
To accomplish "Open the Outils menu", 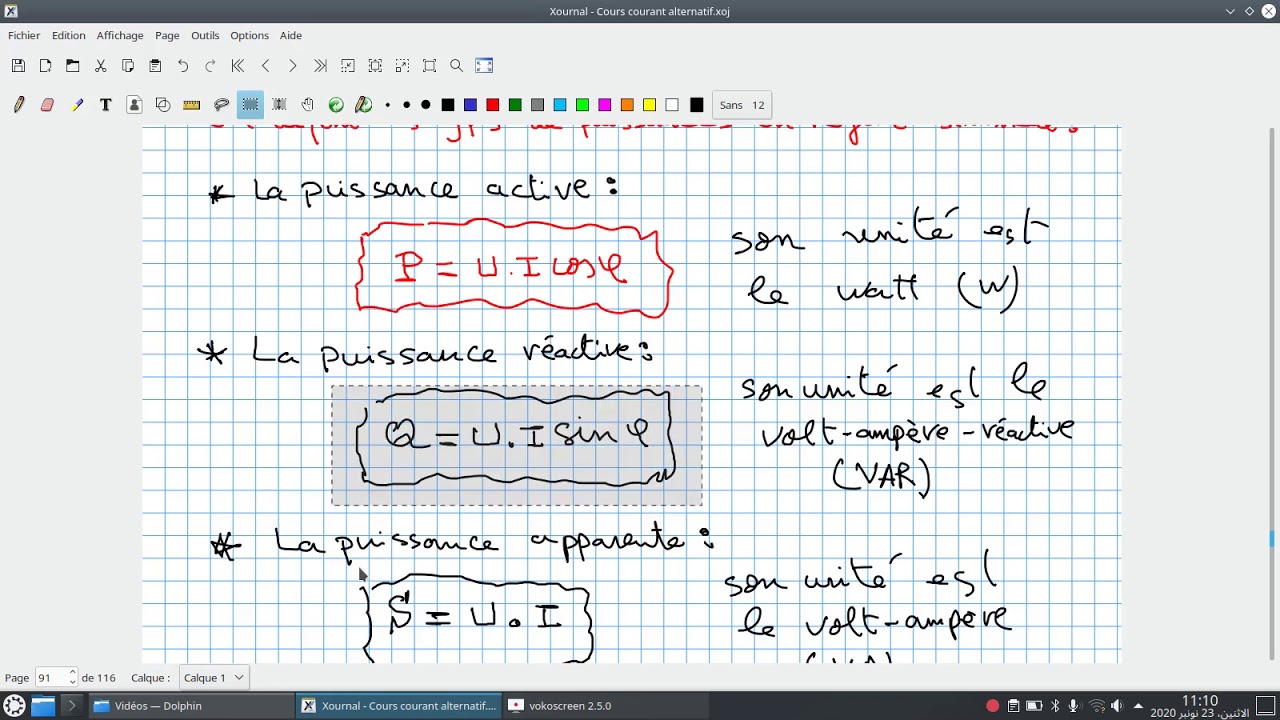I will [205, 35].
